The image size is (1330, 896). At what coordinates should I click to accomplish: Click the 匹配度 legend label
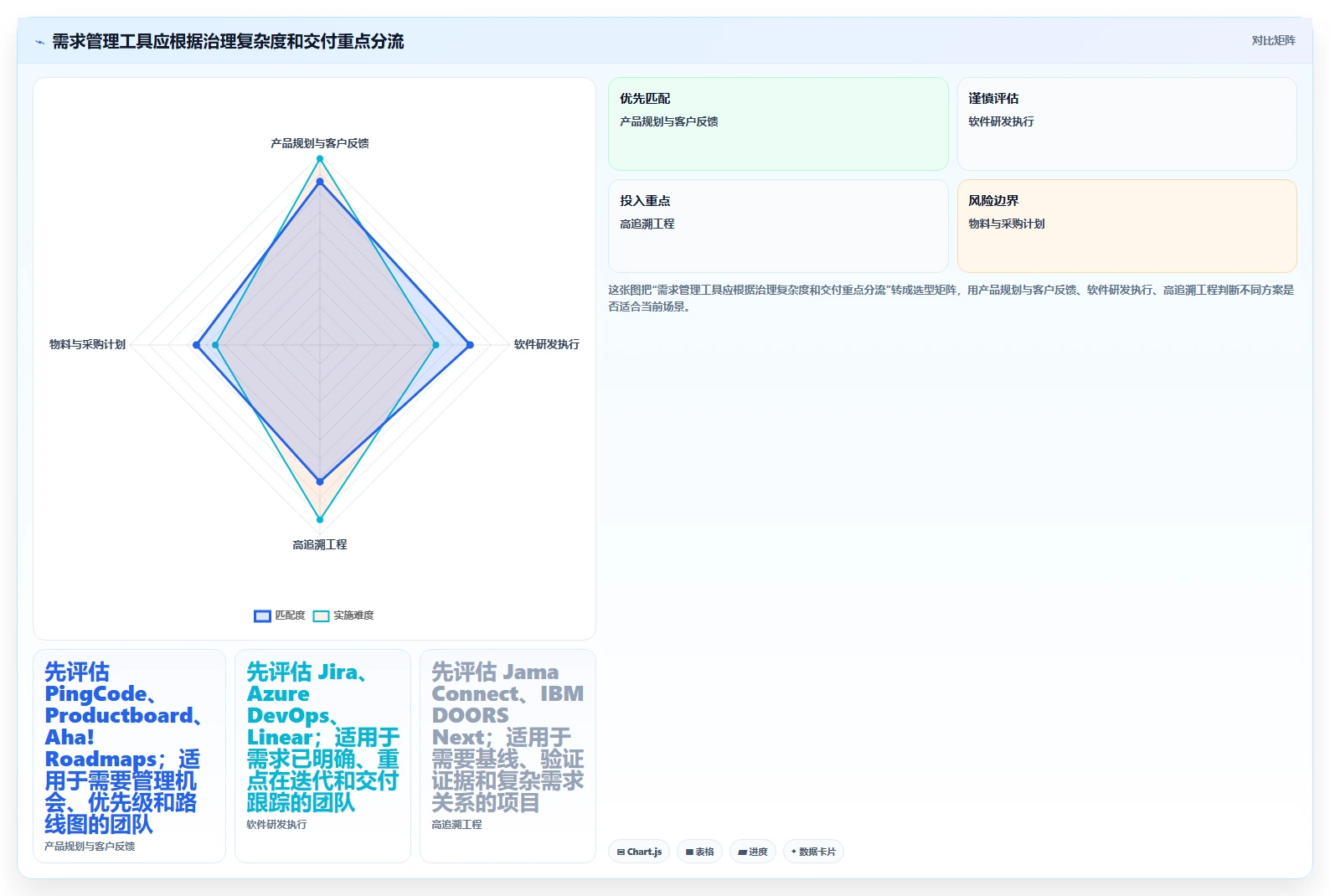click(x=290, y=615)
